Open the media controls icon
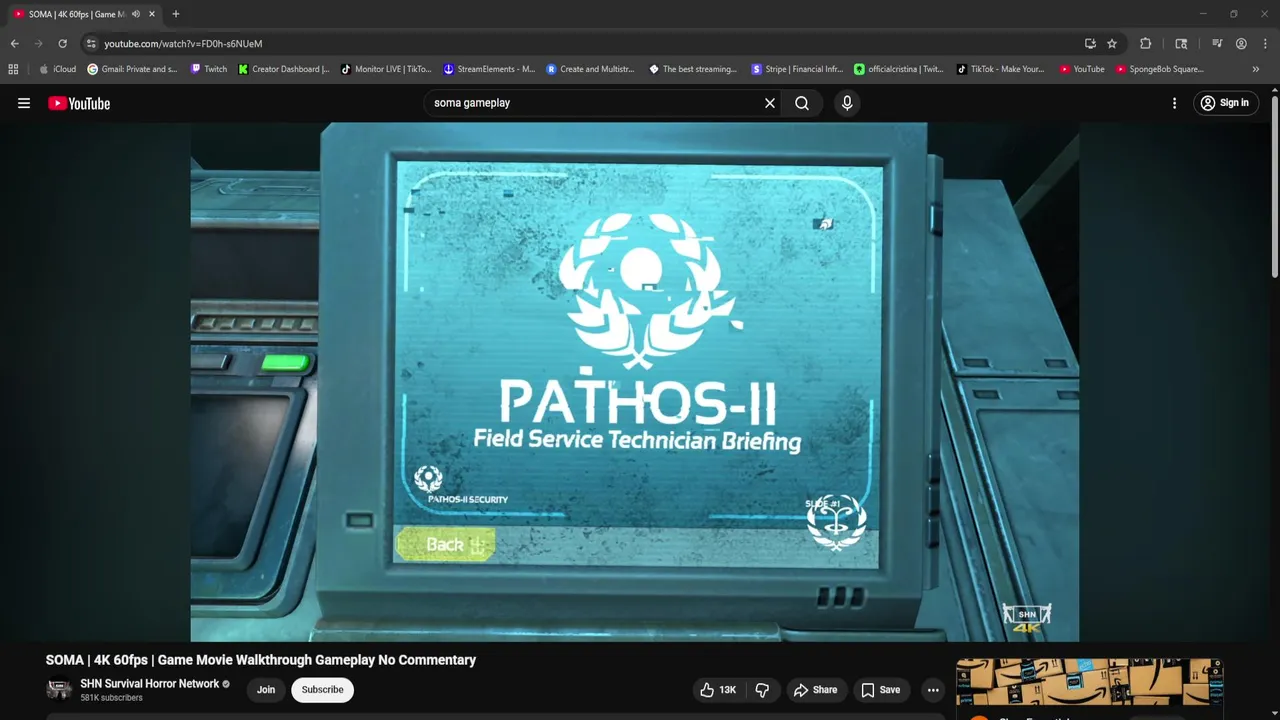The image size is (1280, 720). click(1217, 44)
